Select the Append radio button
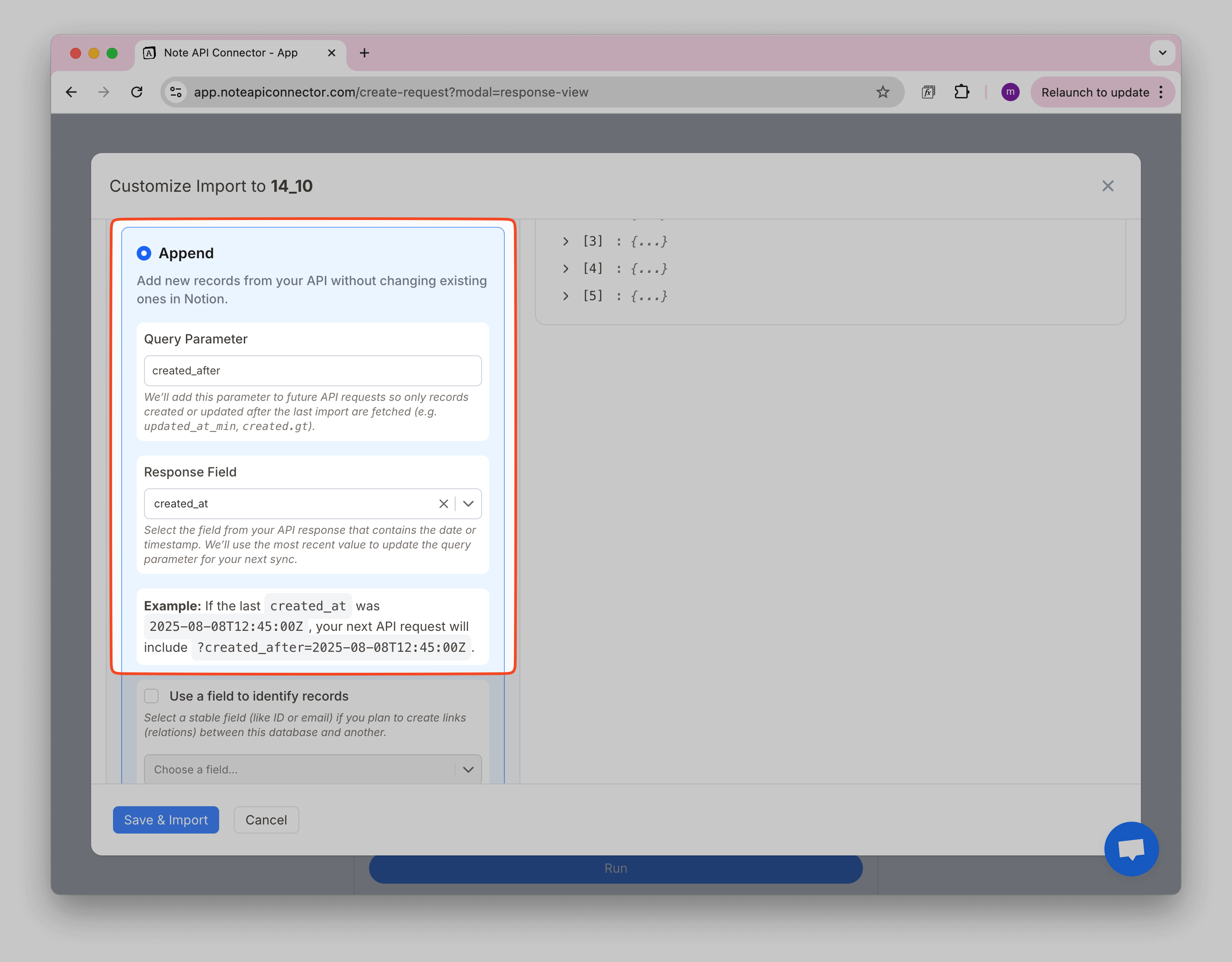 (x=144, y=254)
